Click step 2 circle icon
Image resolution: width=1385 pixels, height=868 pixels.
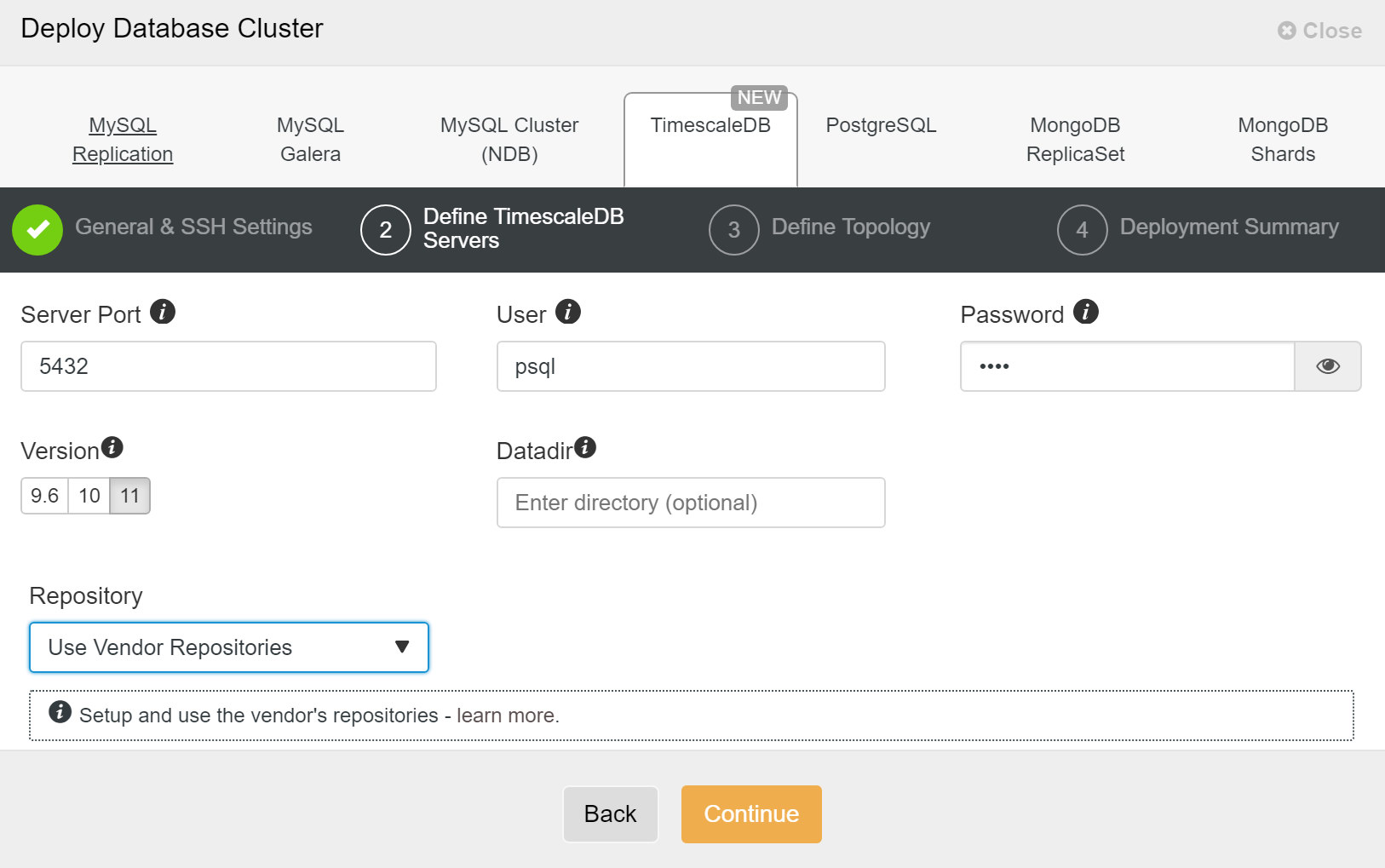[x=386, y=230]
